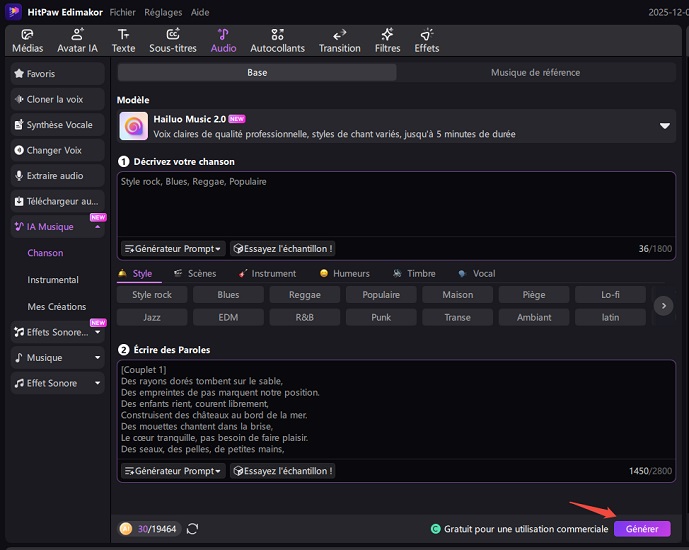Click the Générer button
The image size is (689, 550).
point(642,529)
